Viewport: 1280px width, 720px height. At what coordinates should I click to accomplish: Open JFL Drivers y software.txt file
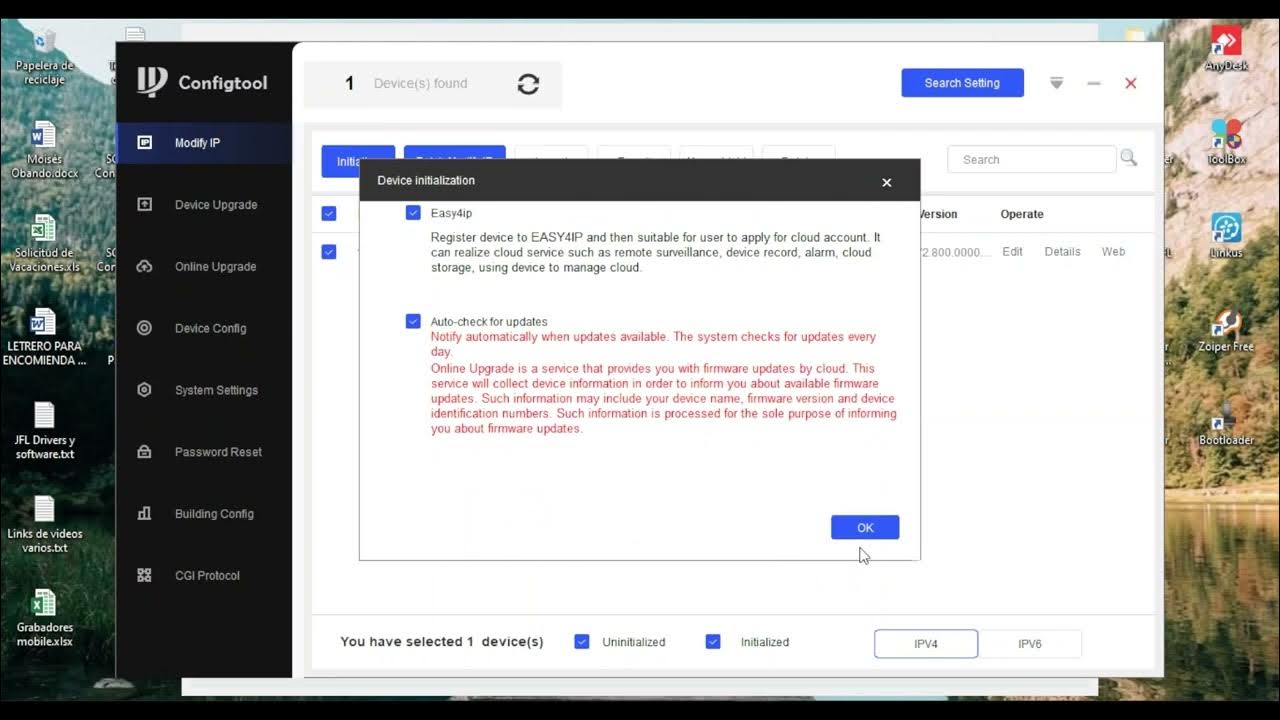tap(44, 431)
